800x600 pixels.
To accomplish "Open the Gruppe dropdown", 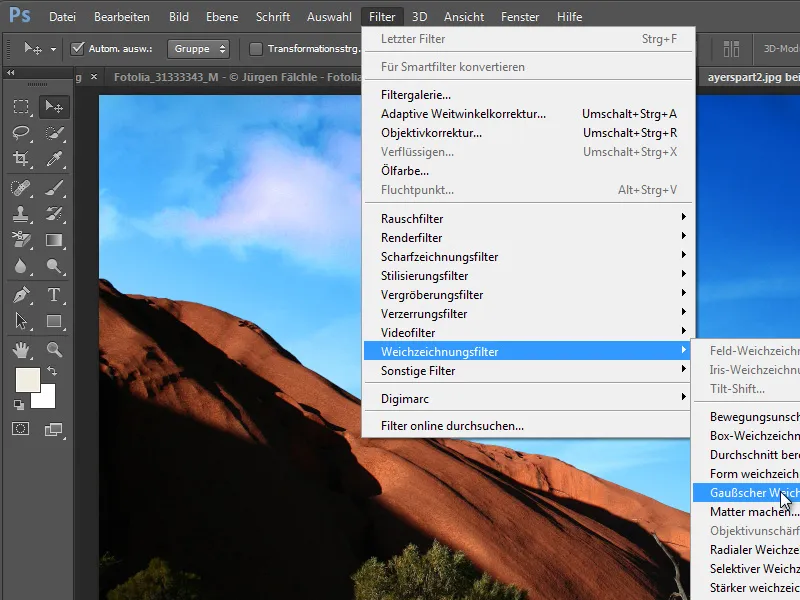I will pyautogui.click(x=198, y=49).
